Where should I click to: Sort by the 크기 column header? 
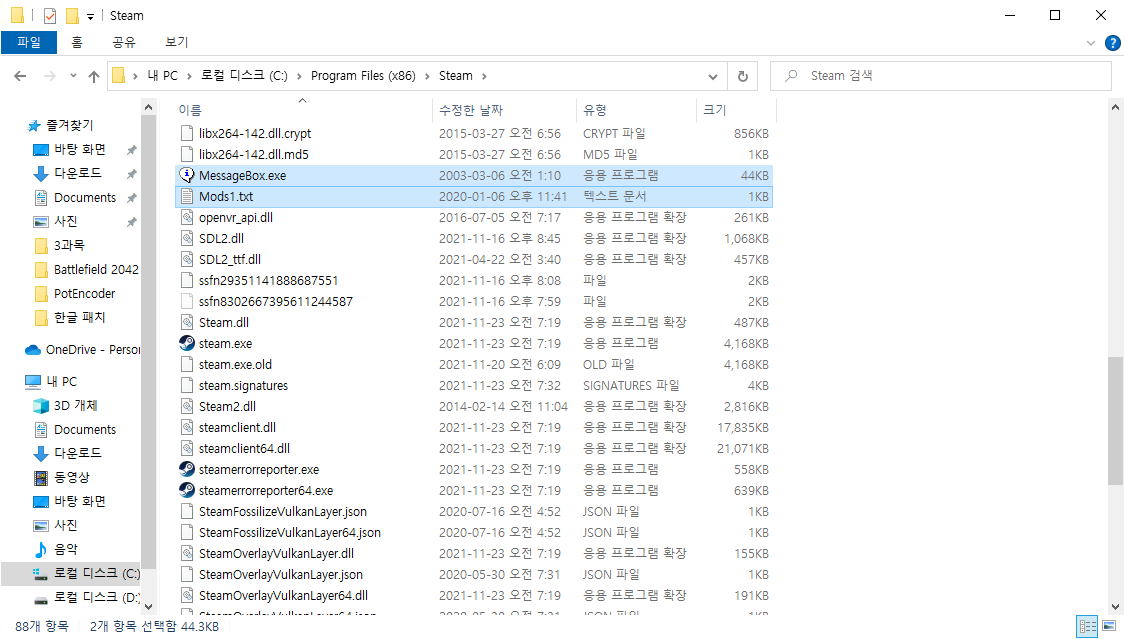point(715,110)
